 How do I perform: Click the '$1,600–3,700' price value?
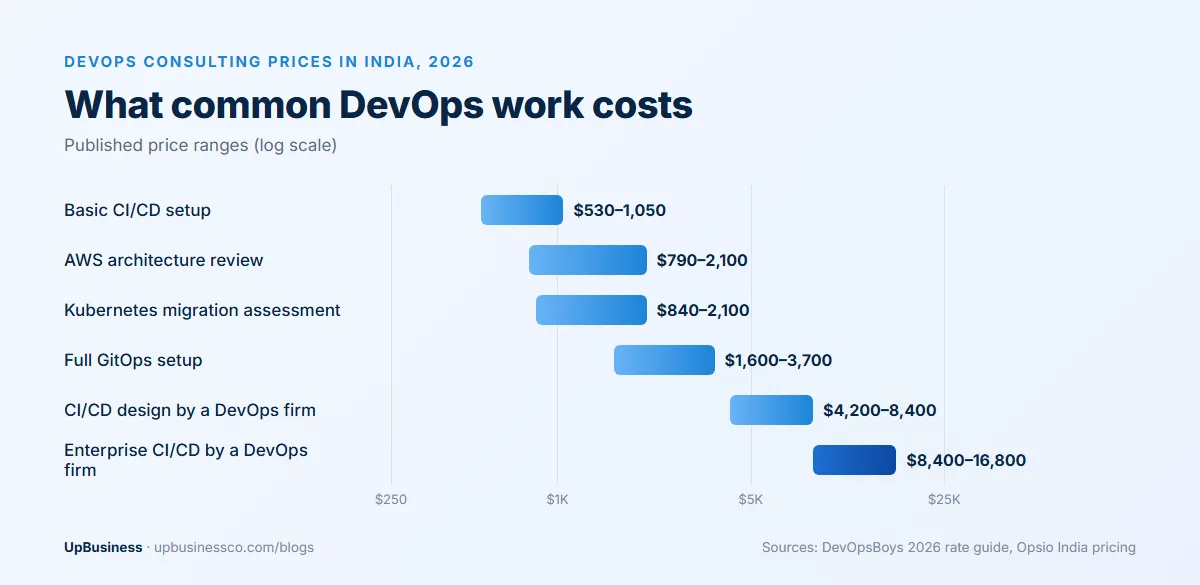[778, 360]
